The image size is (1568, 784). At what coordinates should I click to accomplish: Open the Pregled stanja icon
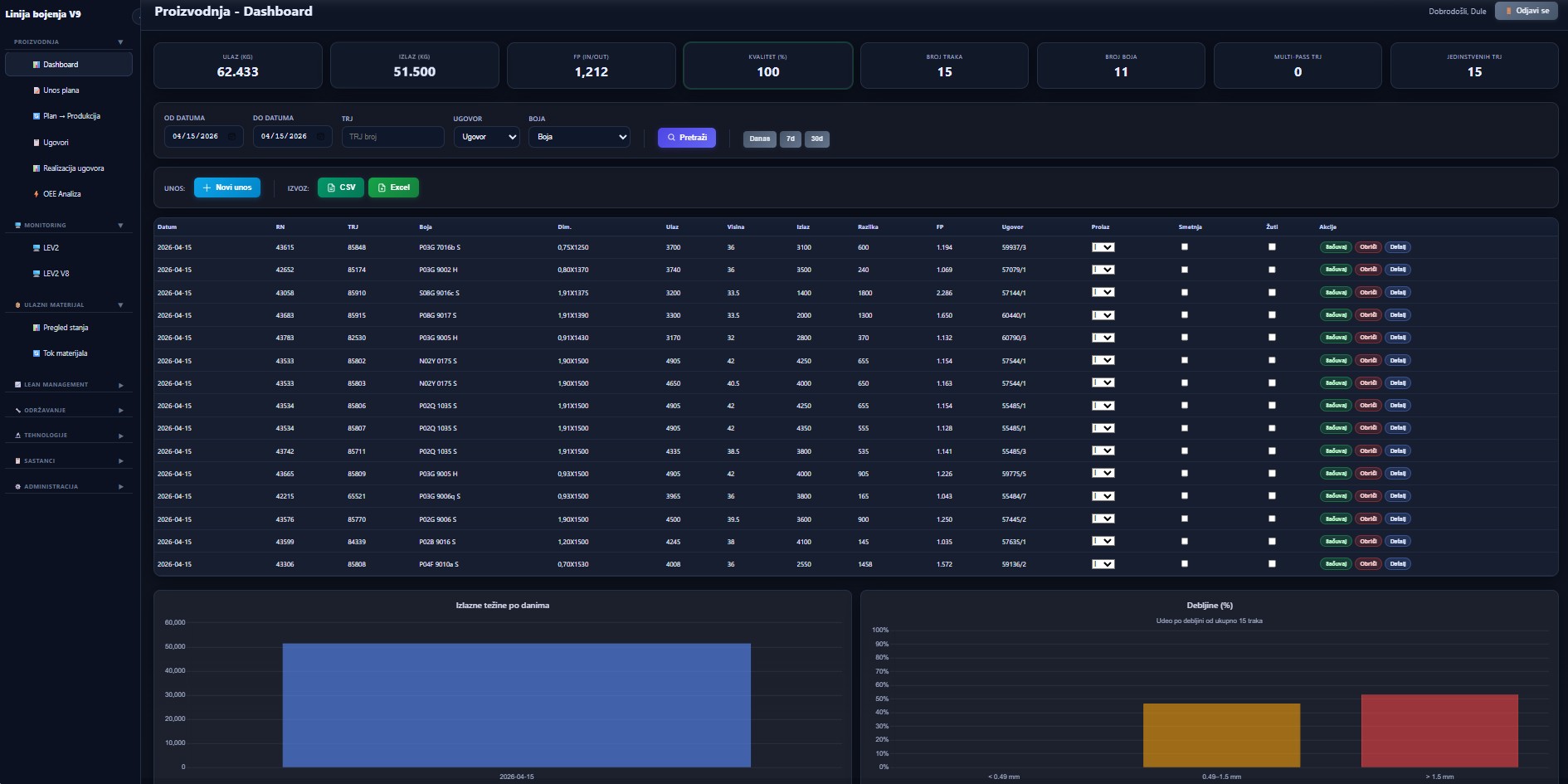point(37,328)
